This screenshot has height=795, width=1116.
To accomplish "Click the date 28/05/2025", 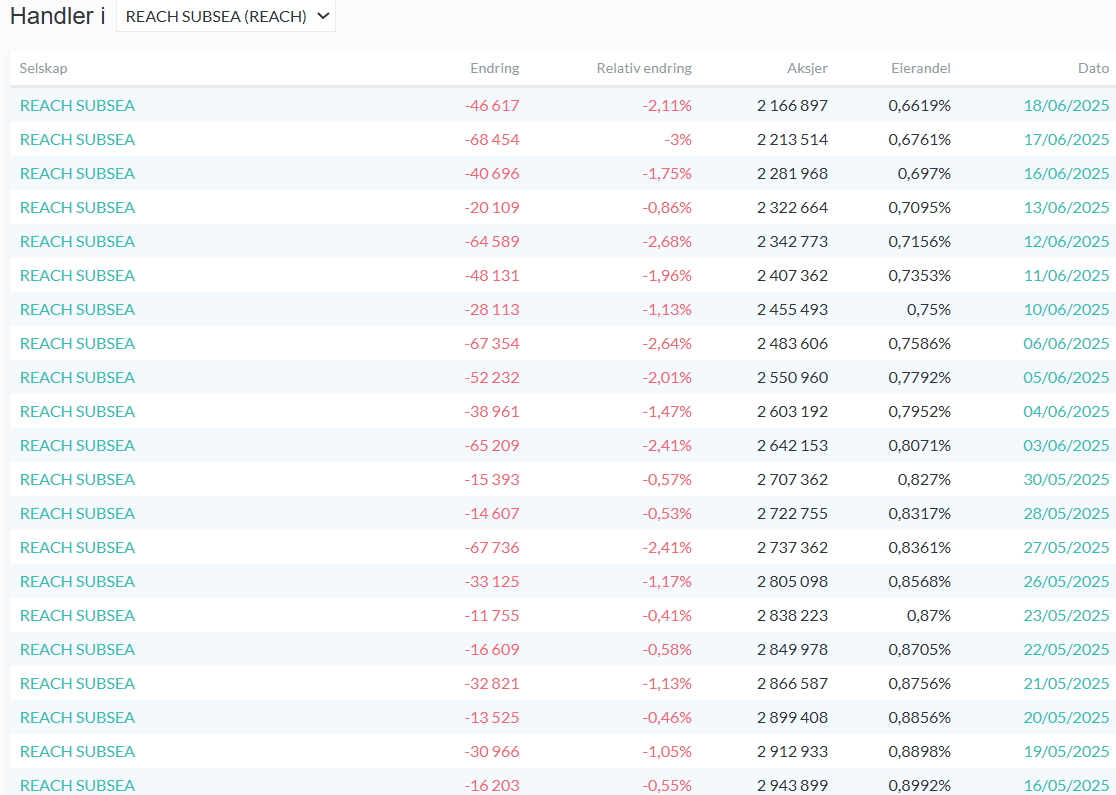I will pyautogui.click(x=1066, y=513).
